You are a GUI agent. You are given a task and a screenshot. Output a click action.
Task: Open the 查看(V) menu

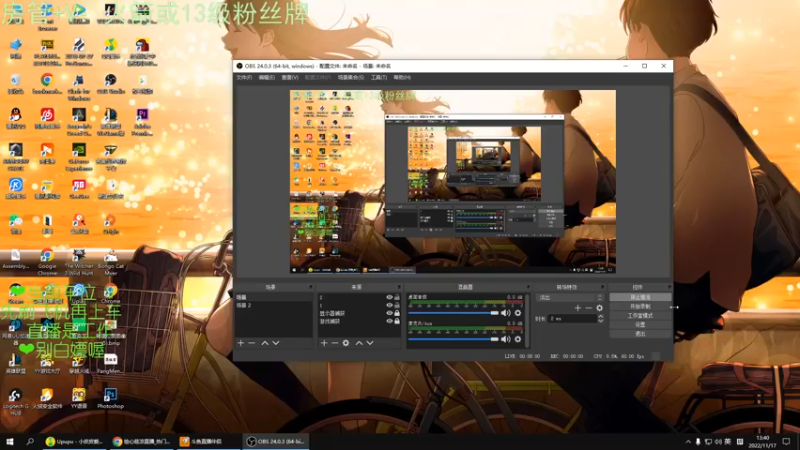pos(290,78)
